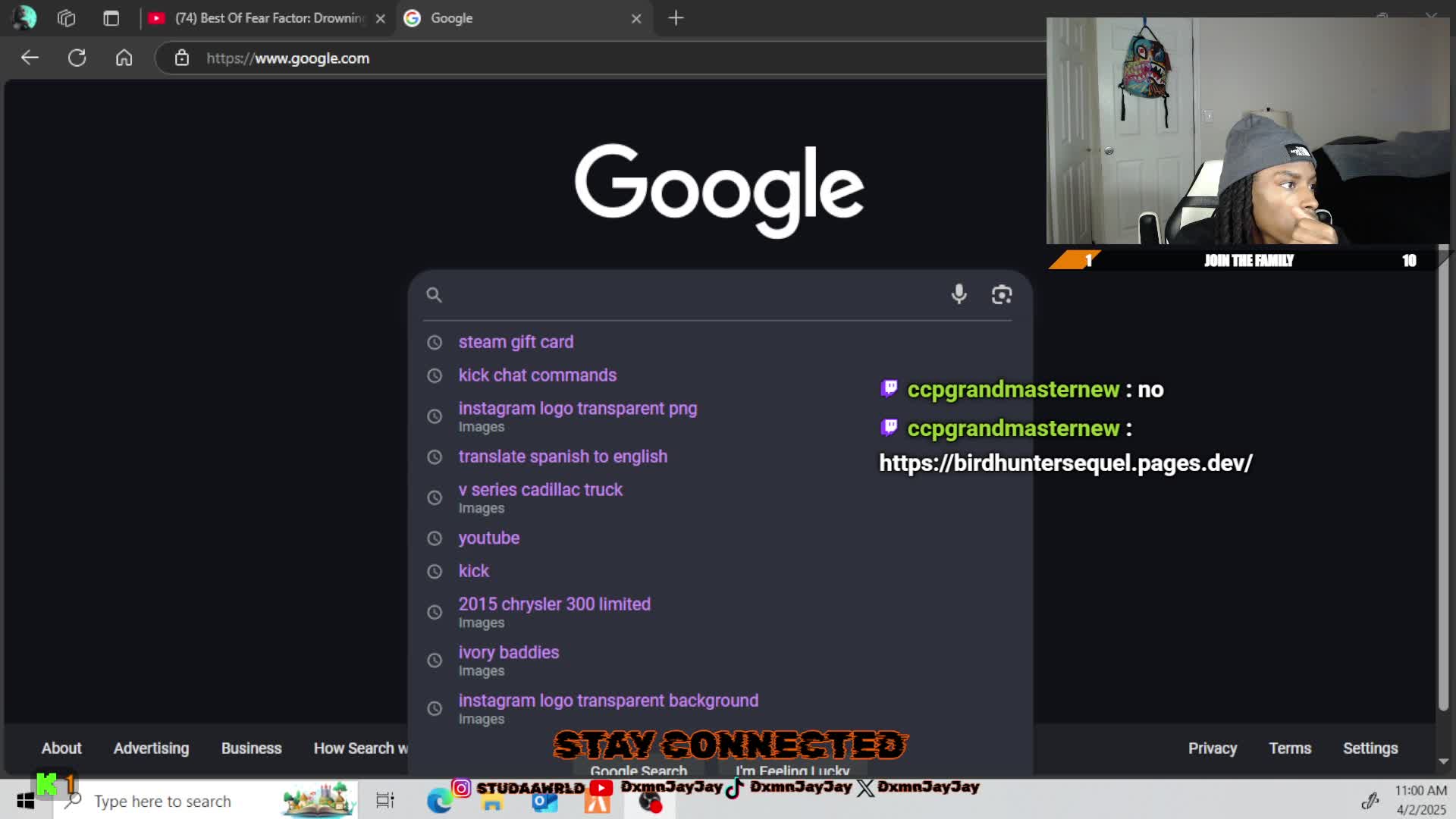This screenshot has width=1456, height=819.
Task: Focus the Google search input field
Action: tap(694, 295)
